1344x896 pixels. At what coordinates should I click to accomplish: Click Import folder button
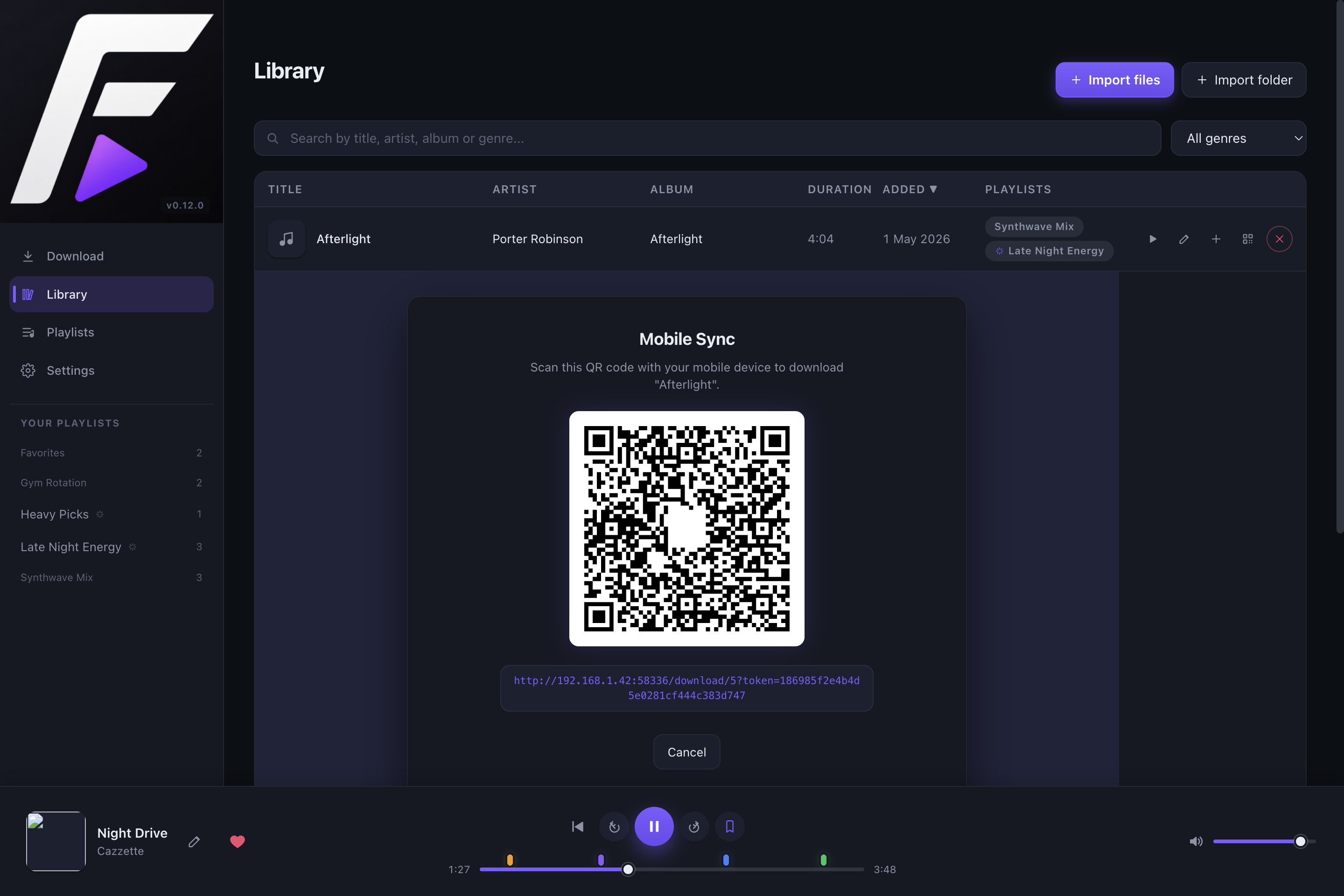point(1243,80)
